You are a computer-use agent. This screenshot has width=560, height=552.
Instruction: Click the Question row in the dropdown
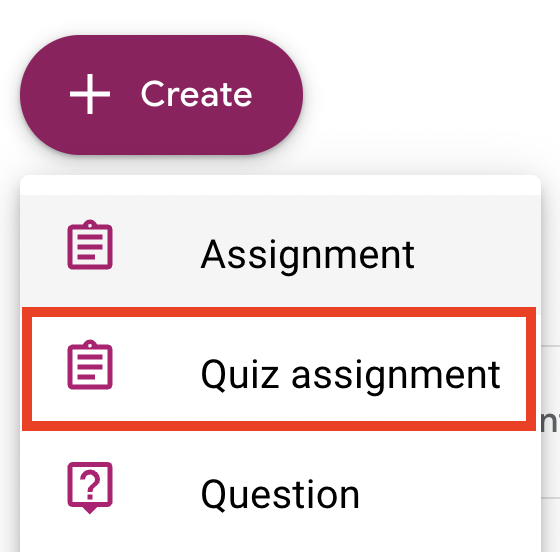click(280, 491)
